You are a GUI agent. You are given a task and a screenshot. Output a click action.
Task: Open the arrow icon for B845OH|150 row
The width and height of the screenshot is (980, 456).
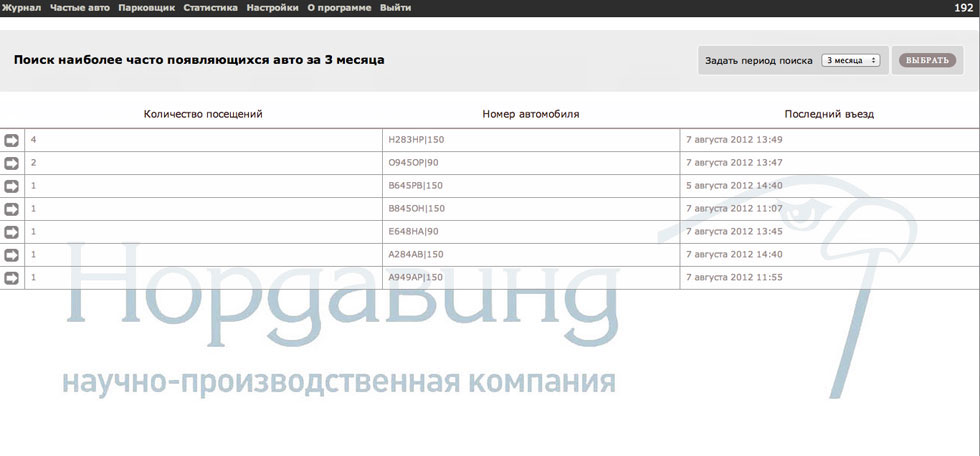pyautogui.click(x=12, y=209)
